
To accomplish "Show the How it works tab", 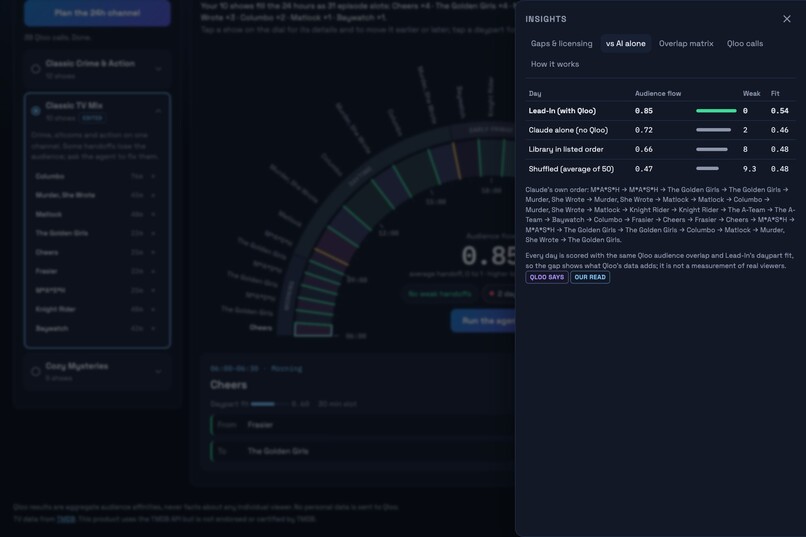I will point(555,64).
